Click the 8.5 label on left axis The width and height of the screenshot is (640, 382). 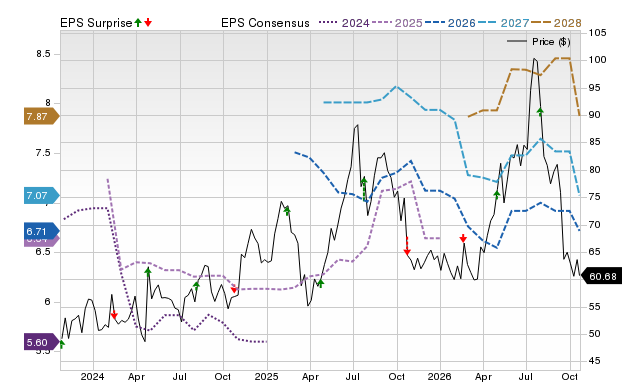[43, 54]
